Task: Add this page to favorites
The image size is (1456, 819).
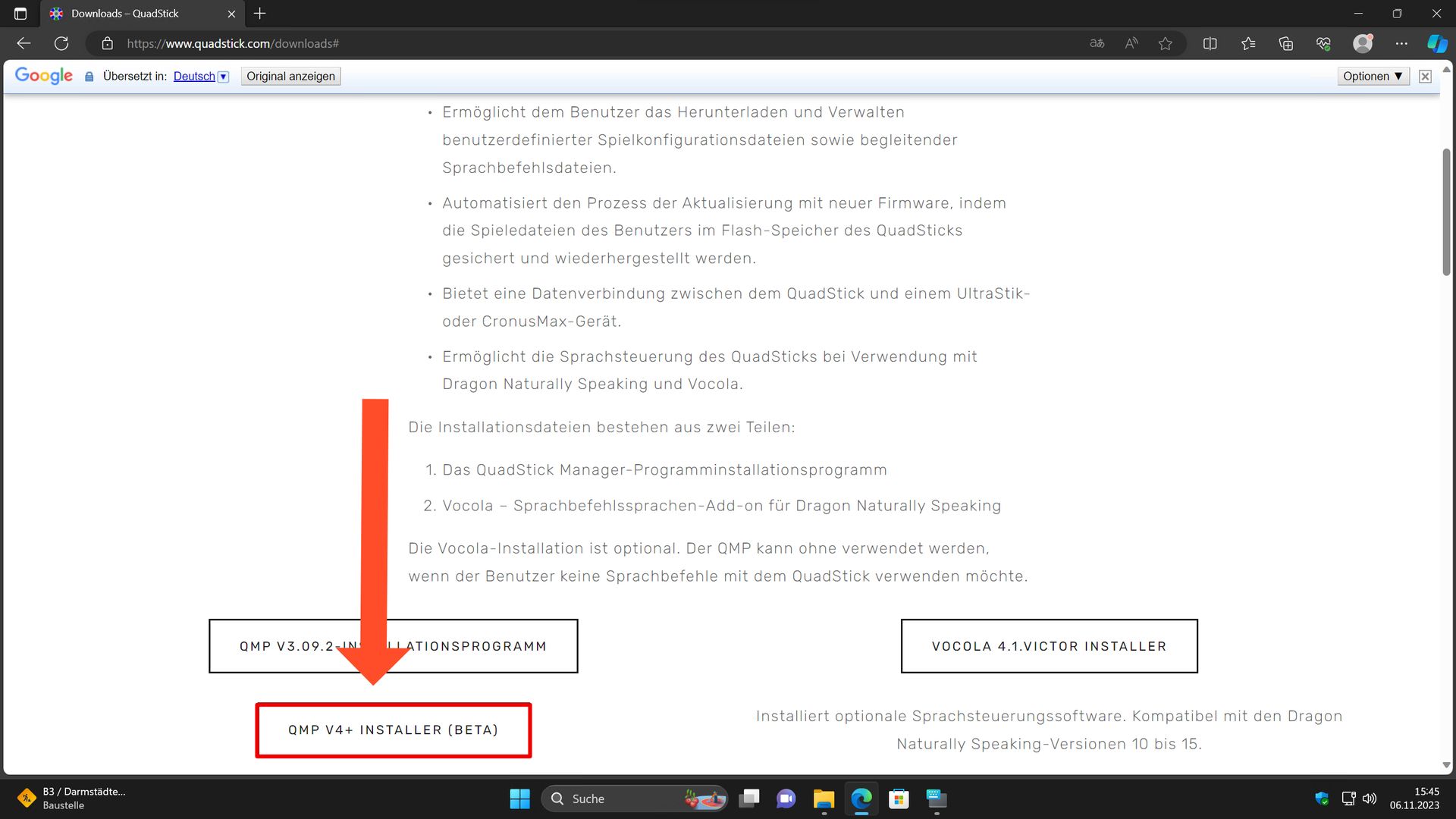Action: tap(1166, 43)
